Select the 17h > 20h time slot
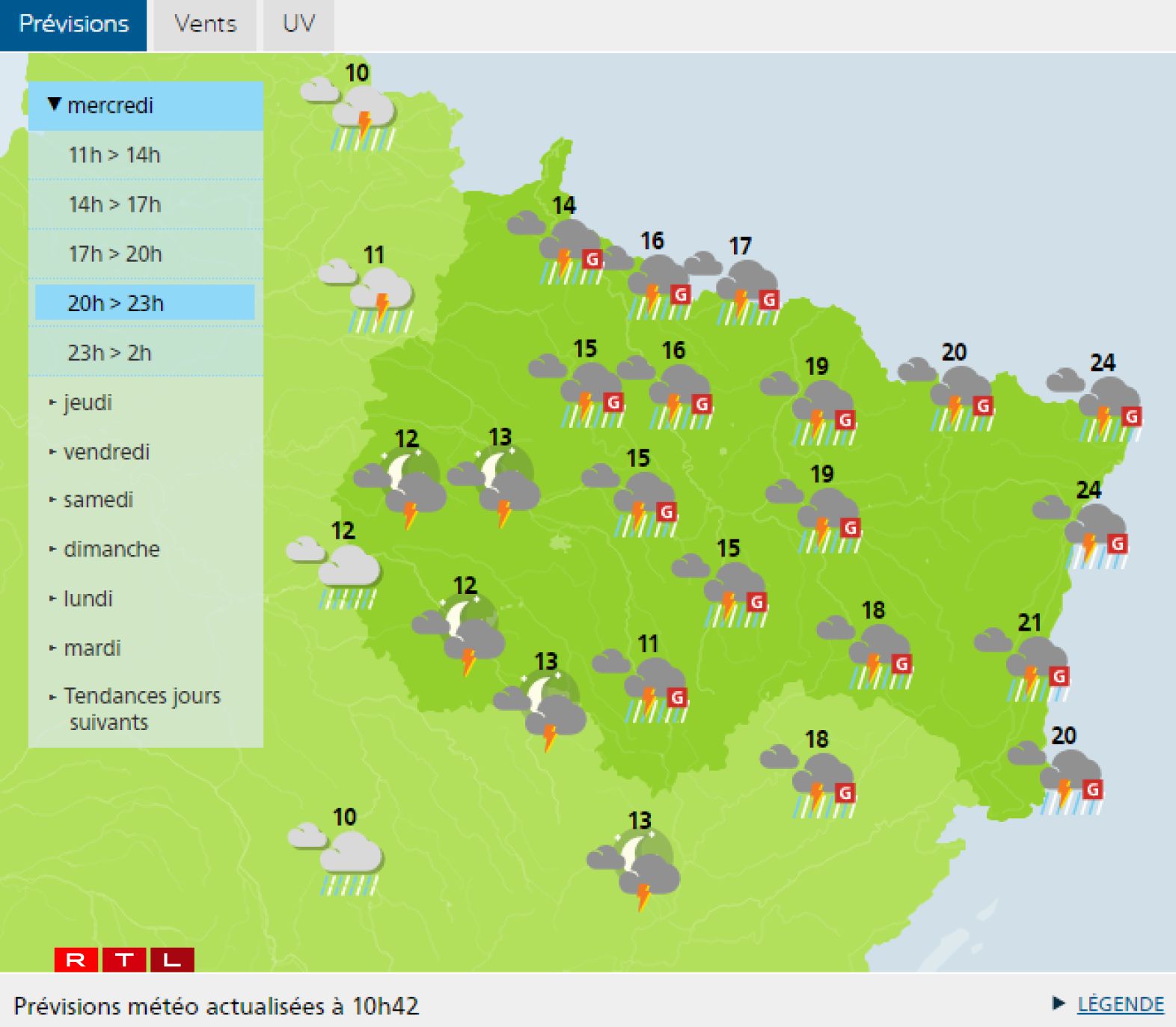Viewport: 1176px width, 1027px height. [x=115, y=254]
